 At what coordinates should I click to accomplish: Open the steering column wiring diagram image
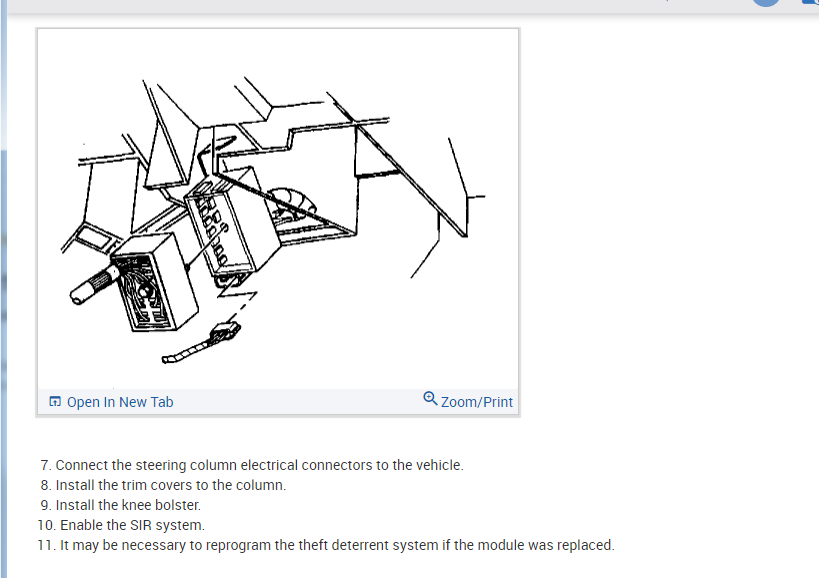tap(278, 209)
